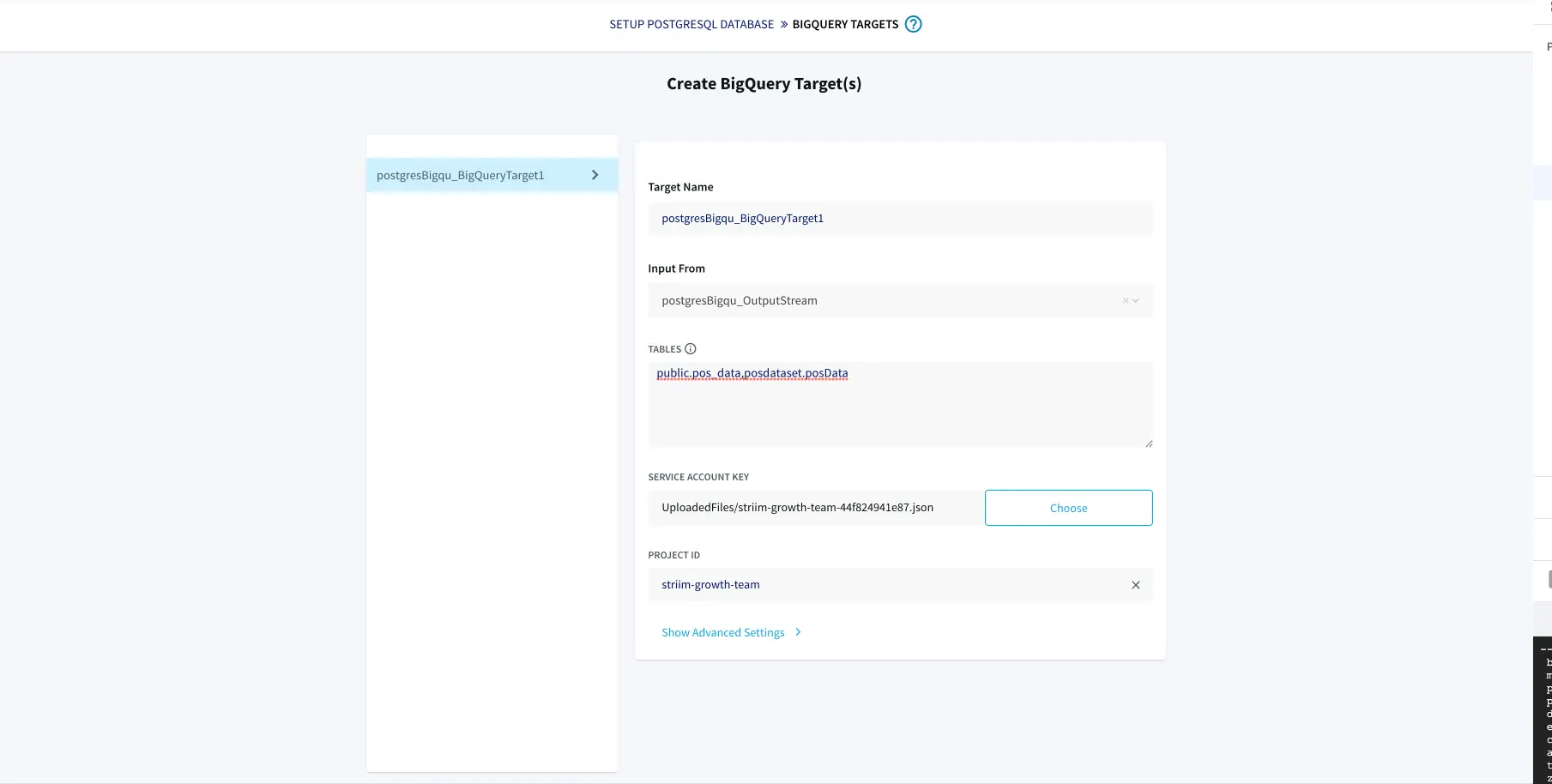Screen dimensions: 1552x784
Task: Click the TABLES info icon
Action: point(691,349)
